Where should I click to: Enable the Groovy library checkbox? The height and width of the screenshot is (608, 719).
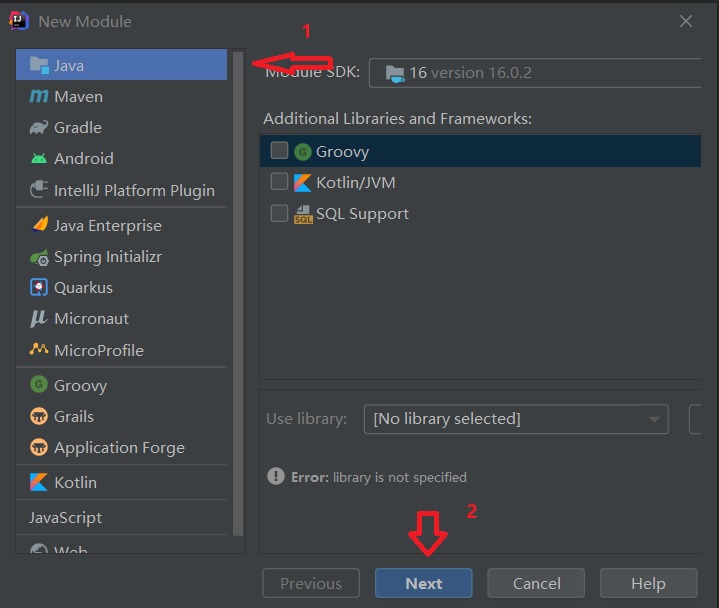[x=279, y=151]
